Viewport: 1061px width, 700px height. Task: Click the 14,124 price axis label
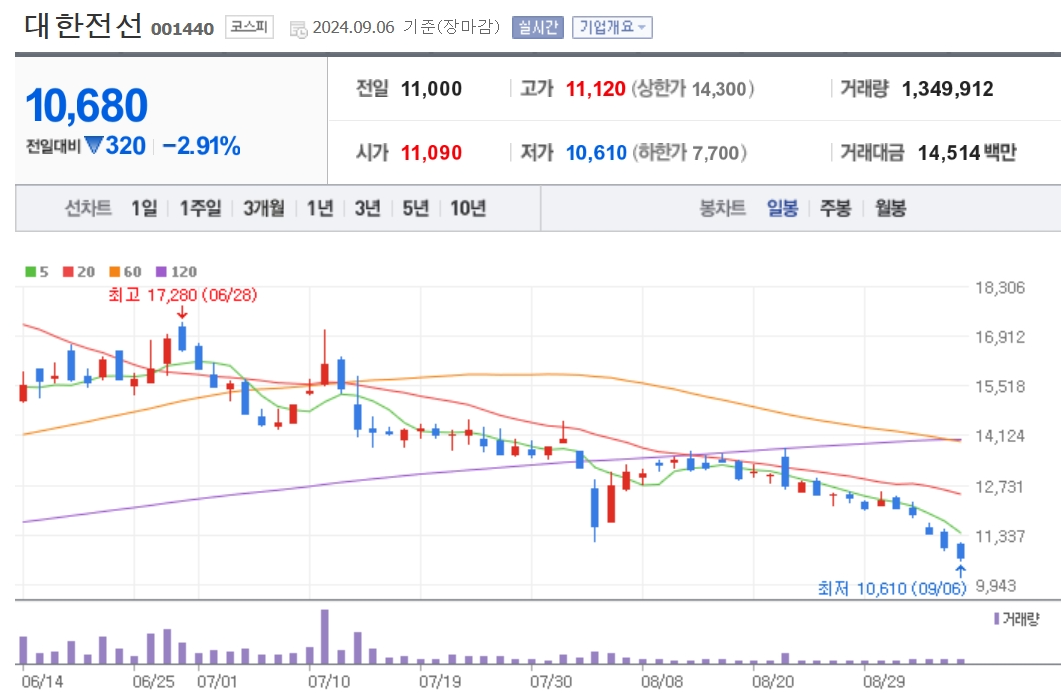999,436
